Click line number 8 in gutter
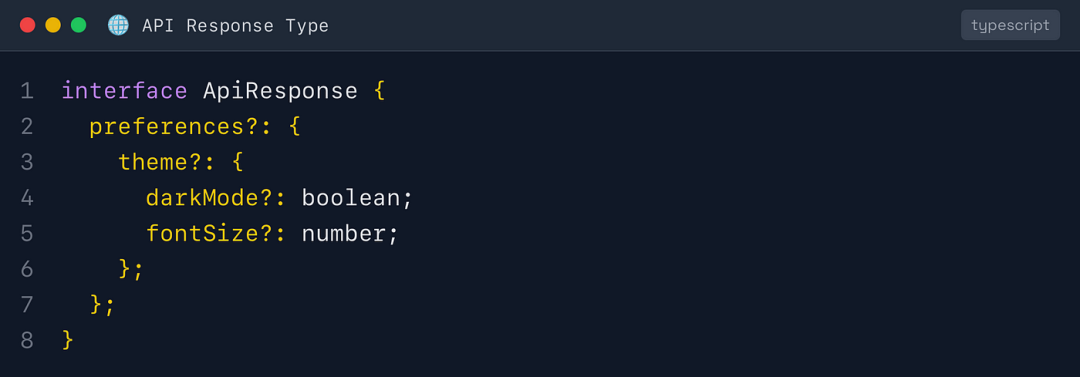This screenshot has height=377, width=1080. [x=27, y=340]
